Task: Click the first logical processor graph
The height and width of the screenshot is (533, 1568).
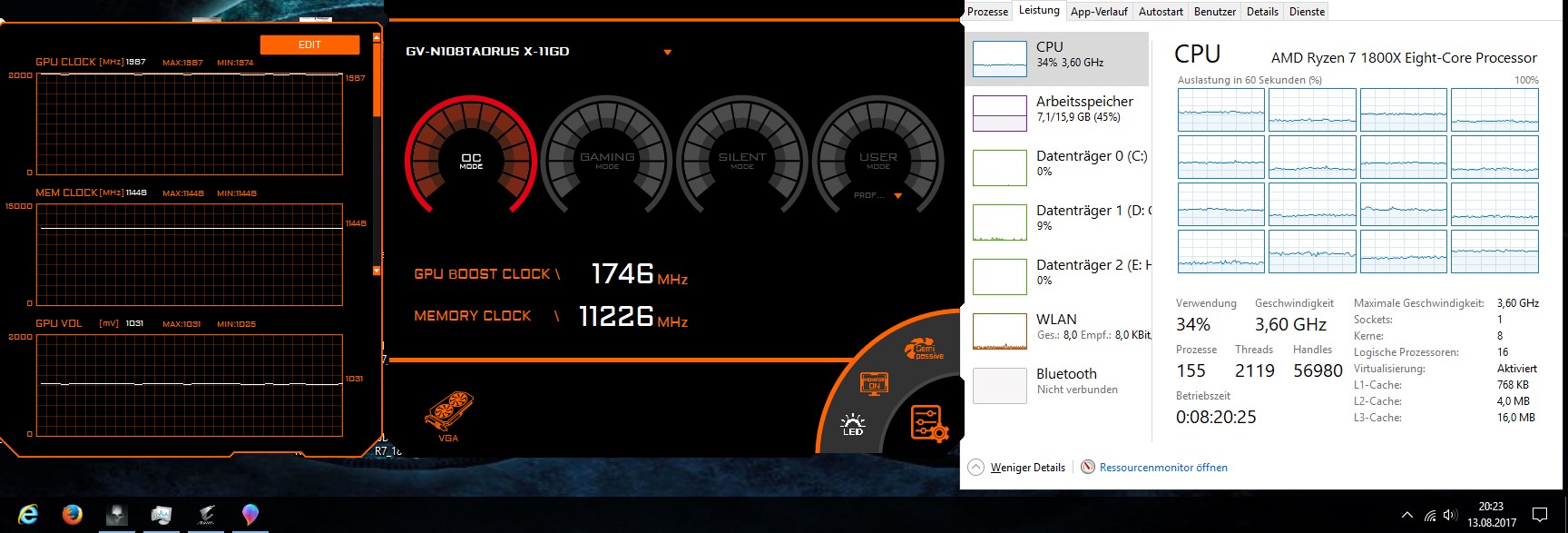Action: point(1221,110)
